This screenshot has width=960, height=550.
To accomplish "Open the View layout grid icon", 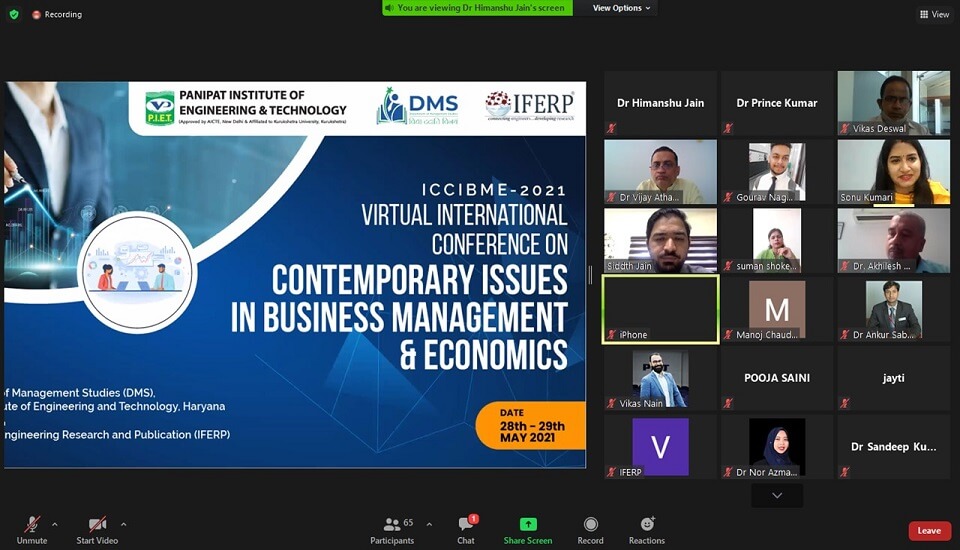I will pyautogui.click(x=925, y=15).
